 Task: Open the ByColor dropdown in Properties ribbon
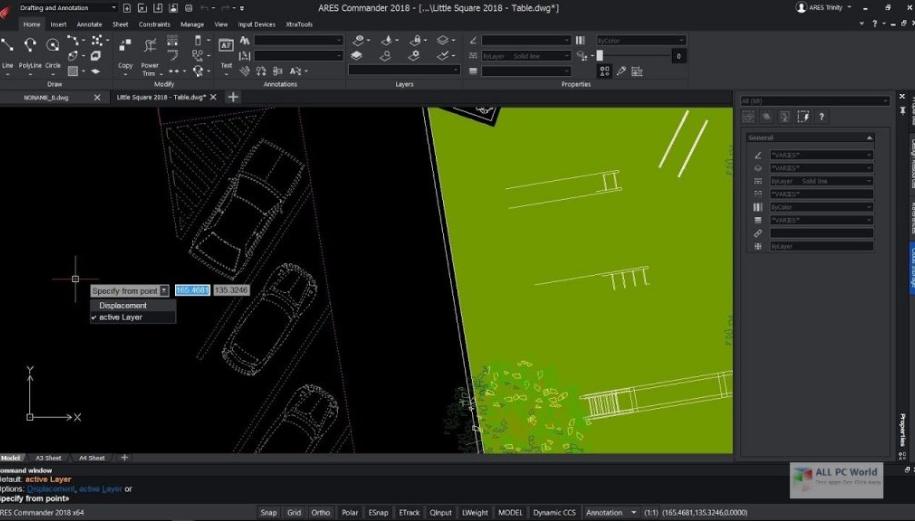click(x=640, y=40)
